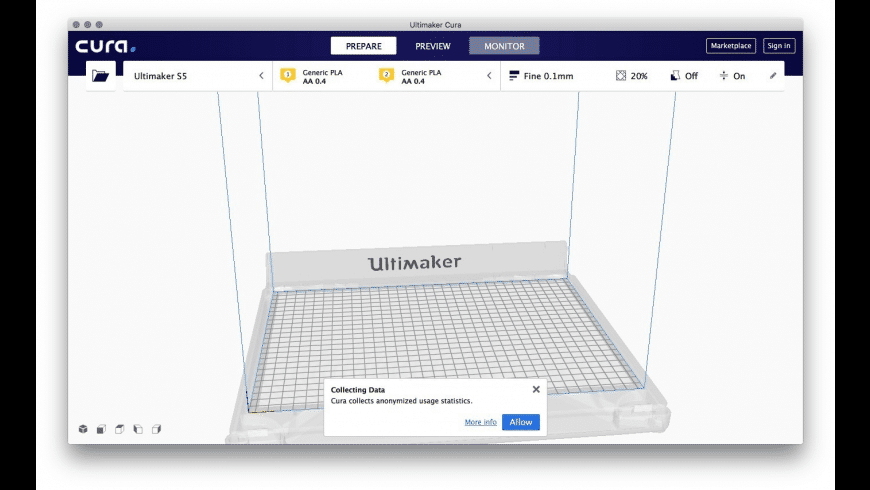The width and height of the screenshot is (870, 490).
Task: Click the Cura logo
Action: (x=105, y=46)
